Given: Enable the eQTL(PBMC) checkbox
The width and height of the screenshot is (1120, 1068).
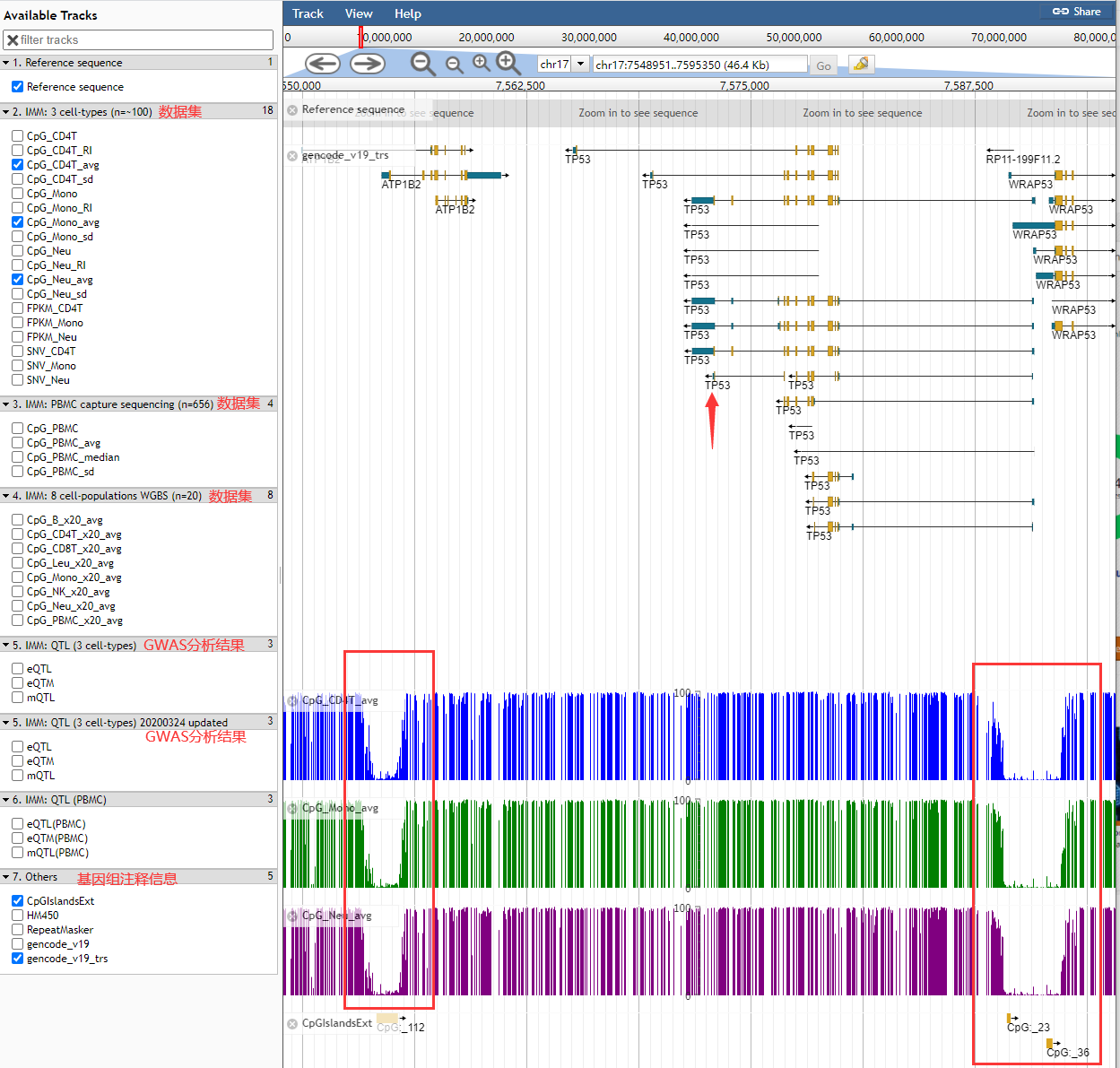Looking at the screenshot, I should [x=17, y=824].
